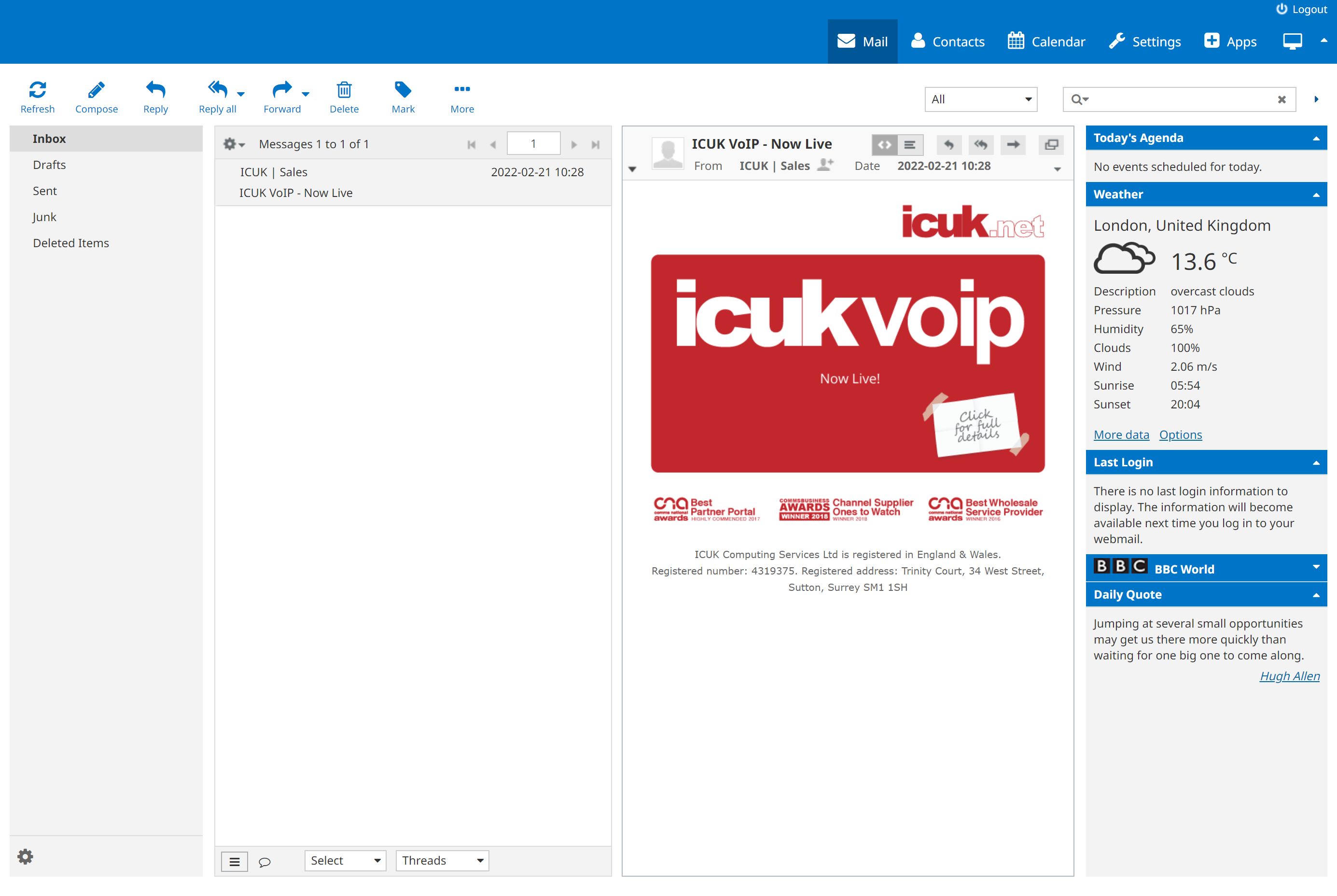The width and height of the screenshot is (1337, 896).
Task: Click the preview pane reply icon
Action: [949, 144]
